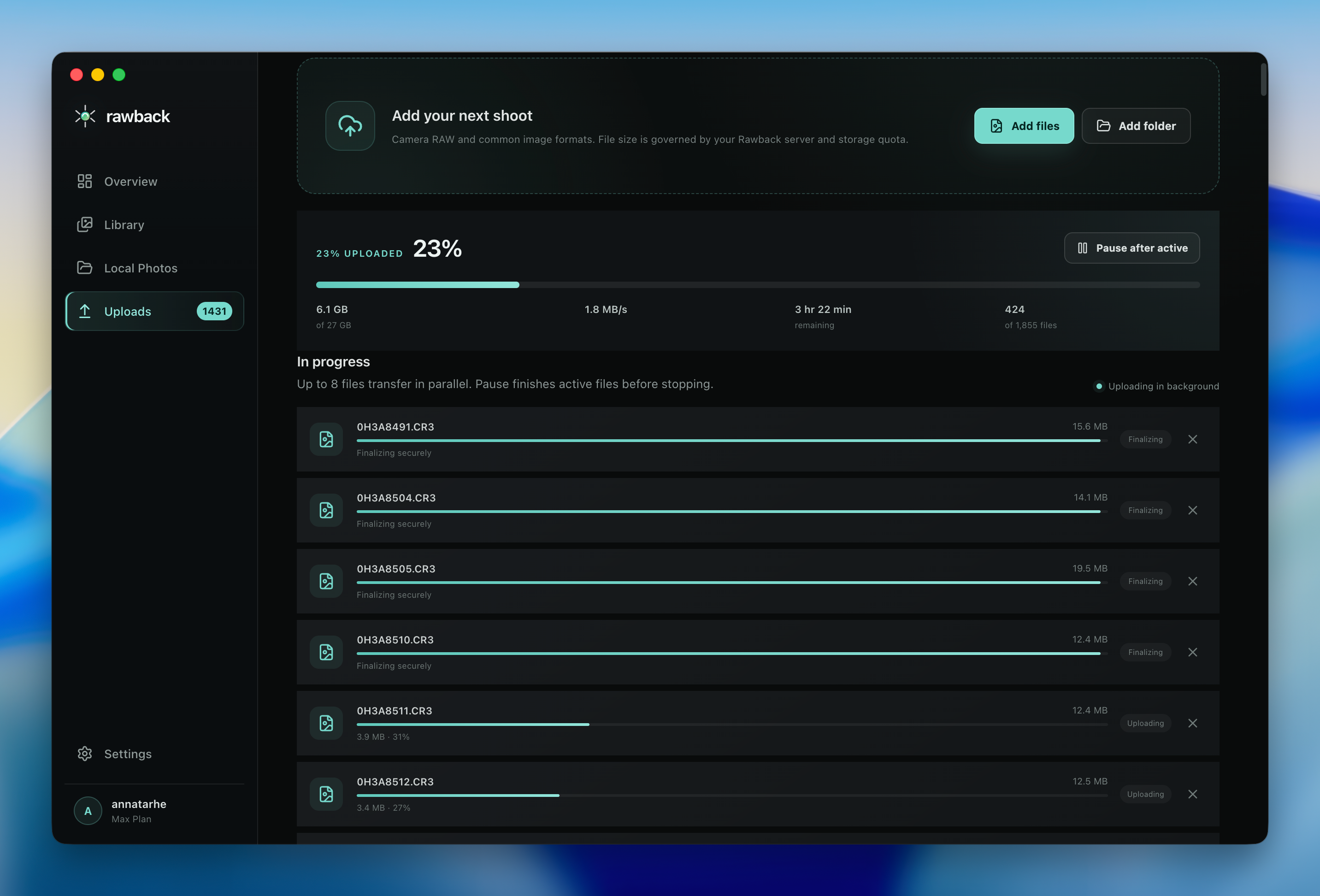This screenshot has height=896, width=1320.
Task: Click the Finalizing badge on 0H3A8505.CR3
Action: coord(1145,581)
